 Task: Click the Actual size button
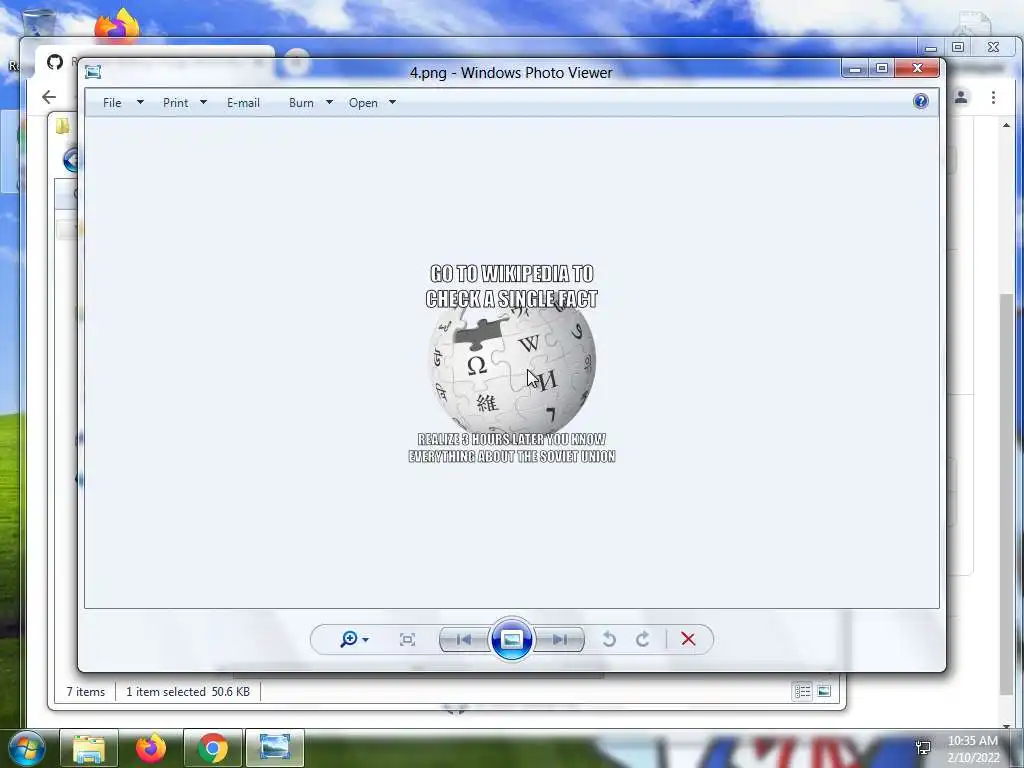(407, 639)
